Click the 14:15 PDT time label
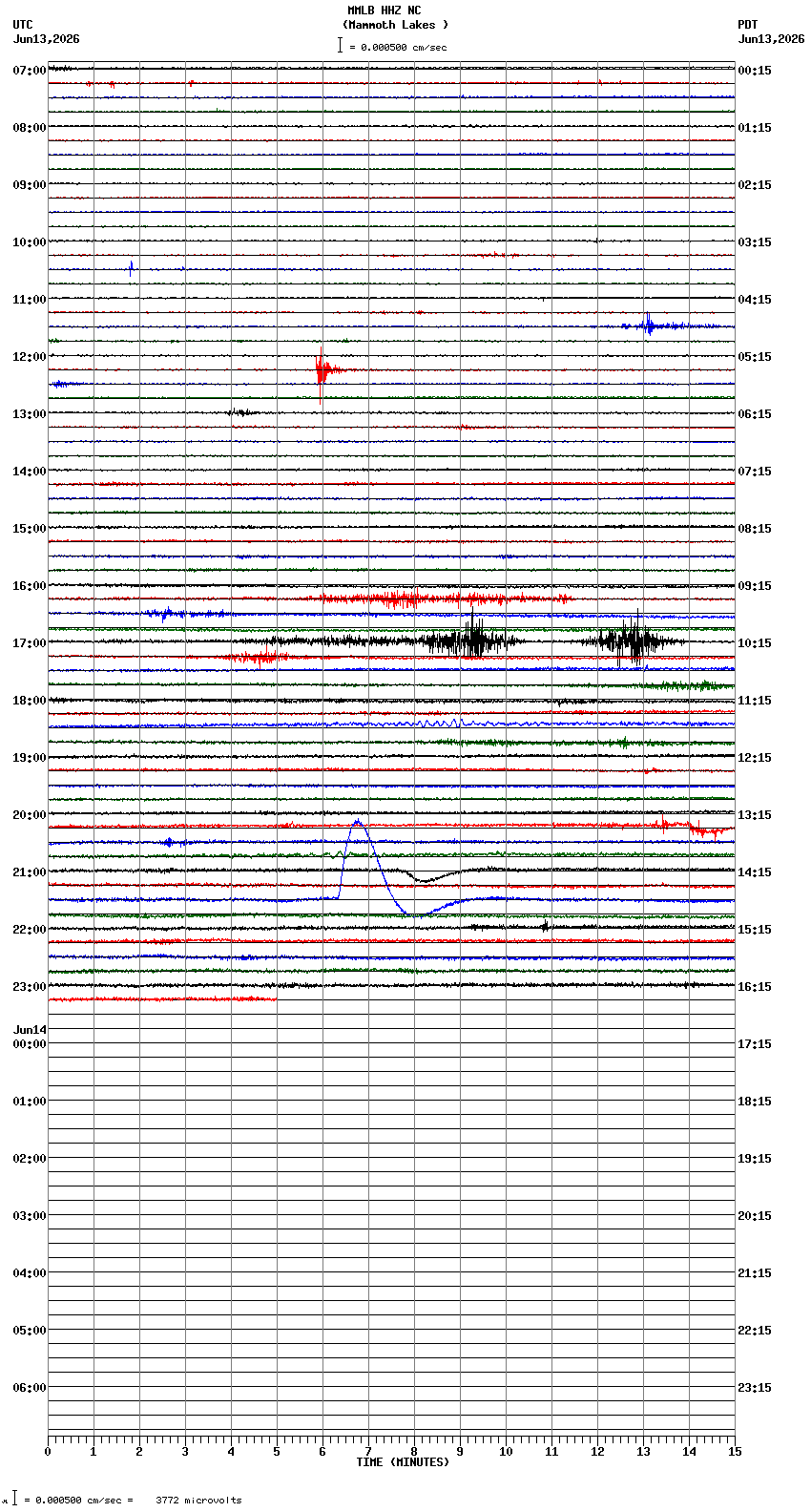Screen dimensions: 811x1512 point(755,872)
